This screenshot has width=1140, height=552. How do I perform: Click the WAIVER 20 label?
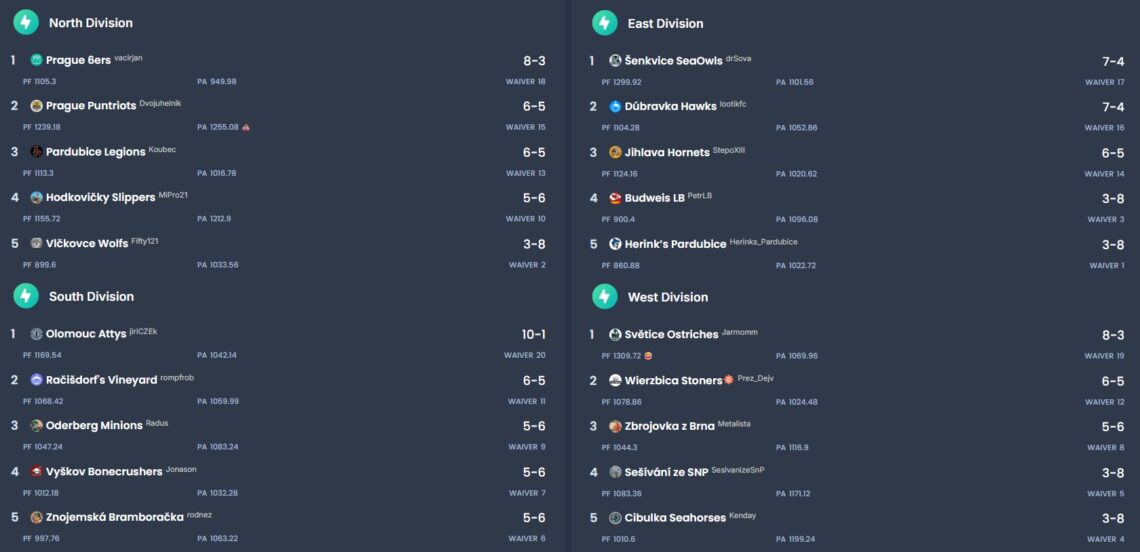point(525,355)
